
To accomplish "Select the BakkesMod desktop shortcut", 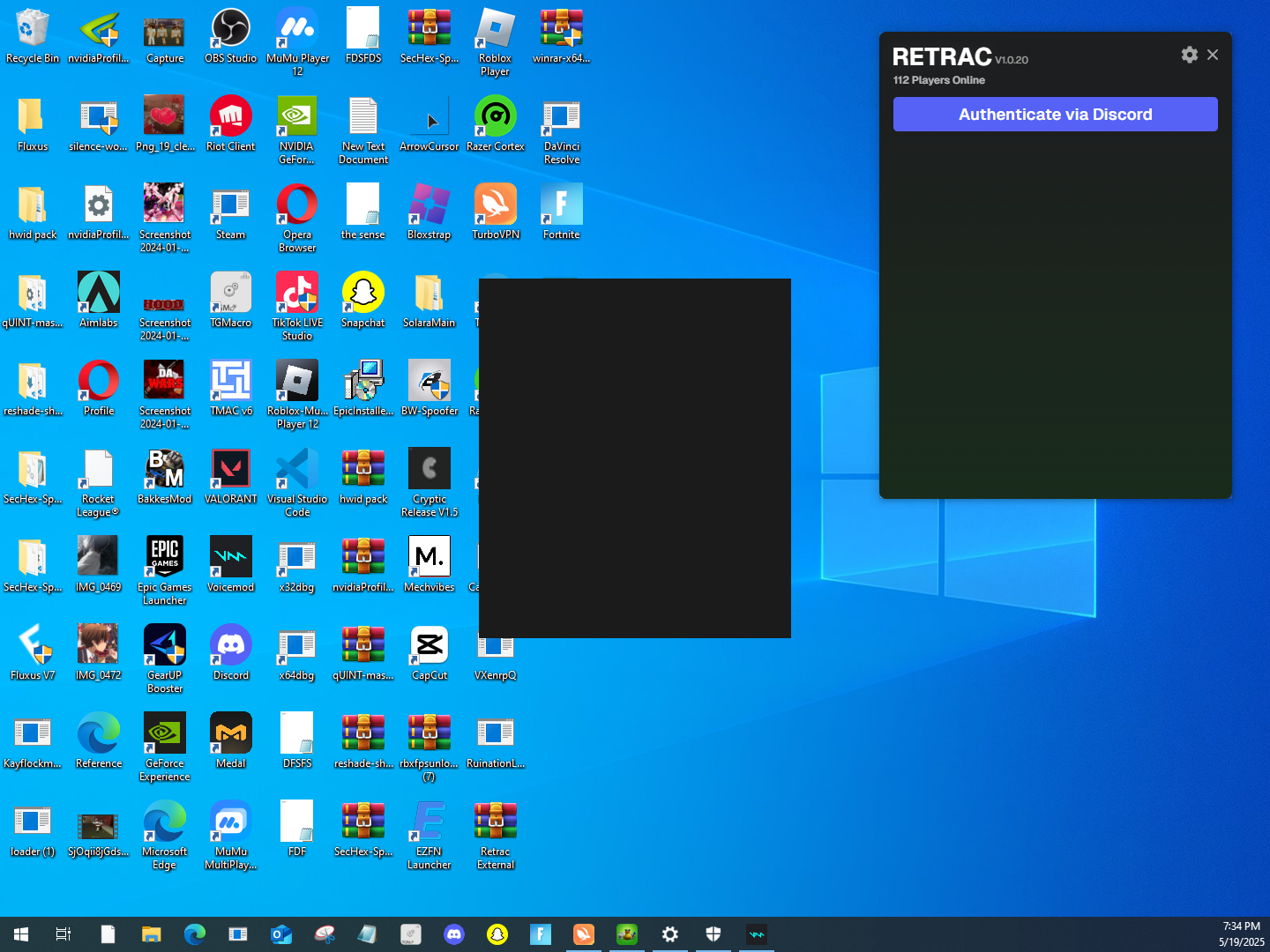I will coord(165,477).
